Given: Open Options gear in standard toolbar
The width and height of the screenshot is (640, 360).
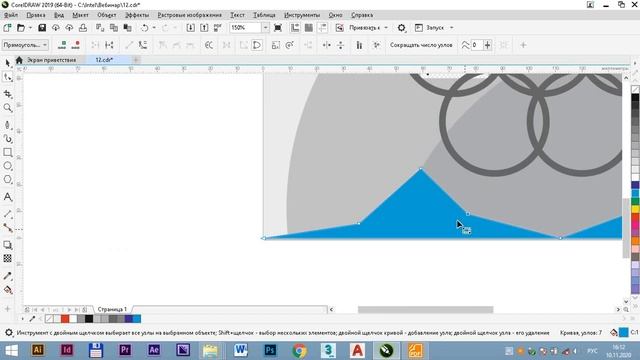Looking at the screenshot, I should [x=402, y=28].
